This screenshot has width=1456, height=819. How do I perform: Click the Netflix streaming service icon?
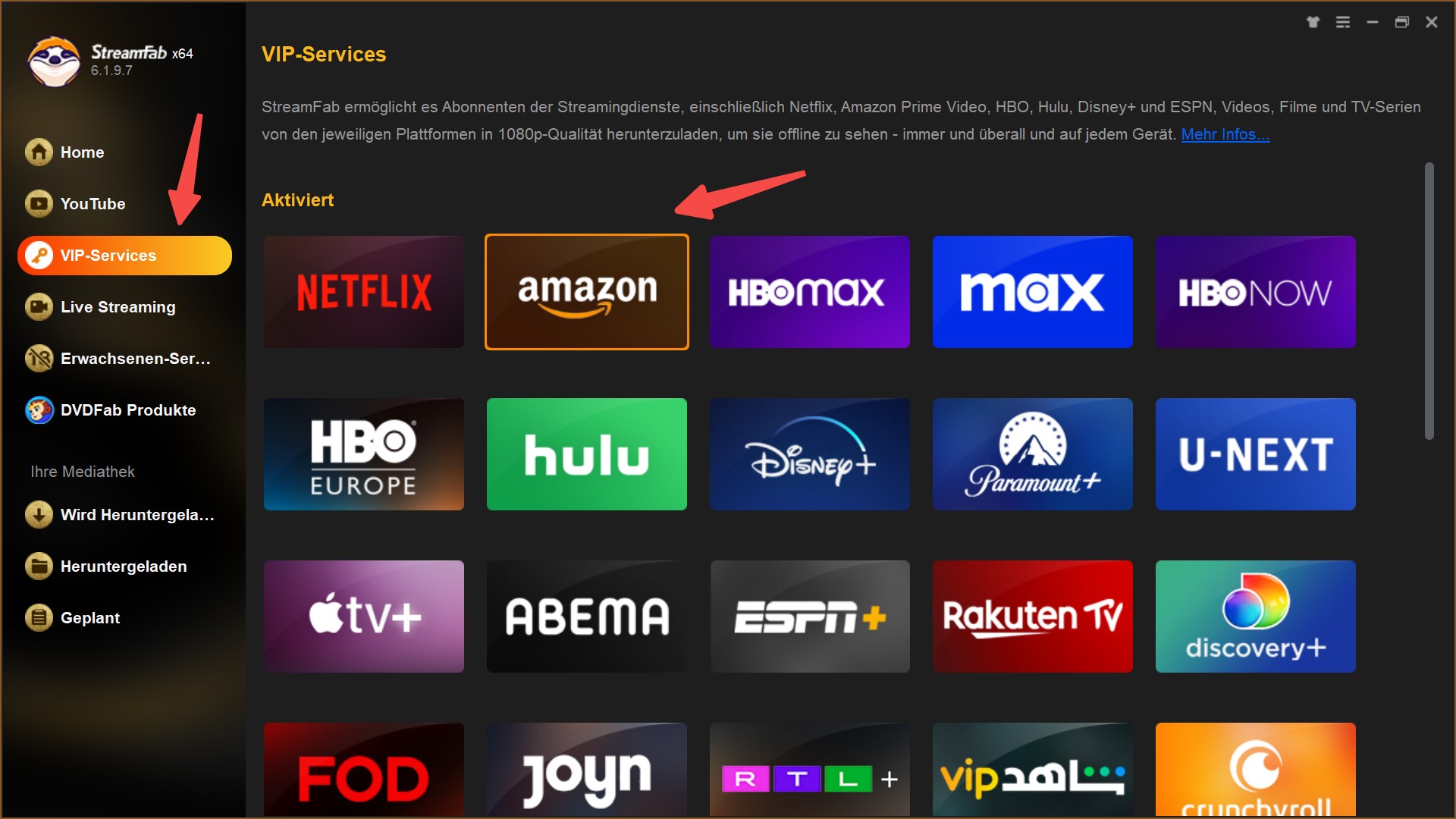[x=364, y=291]
